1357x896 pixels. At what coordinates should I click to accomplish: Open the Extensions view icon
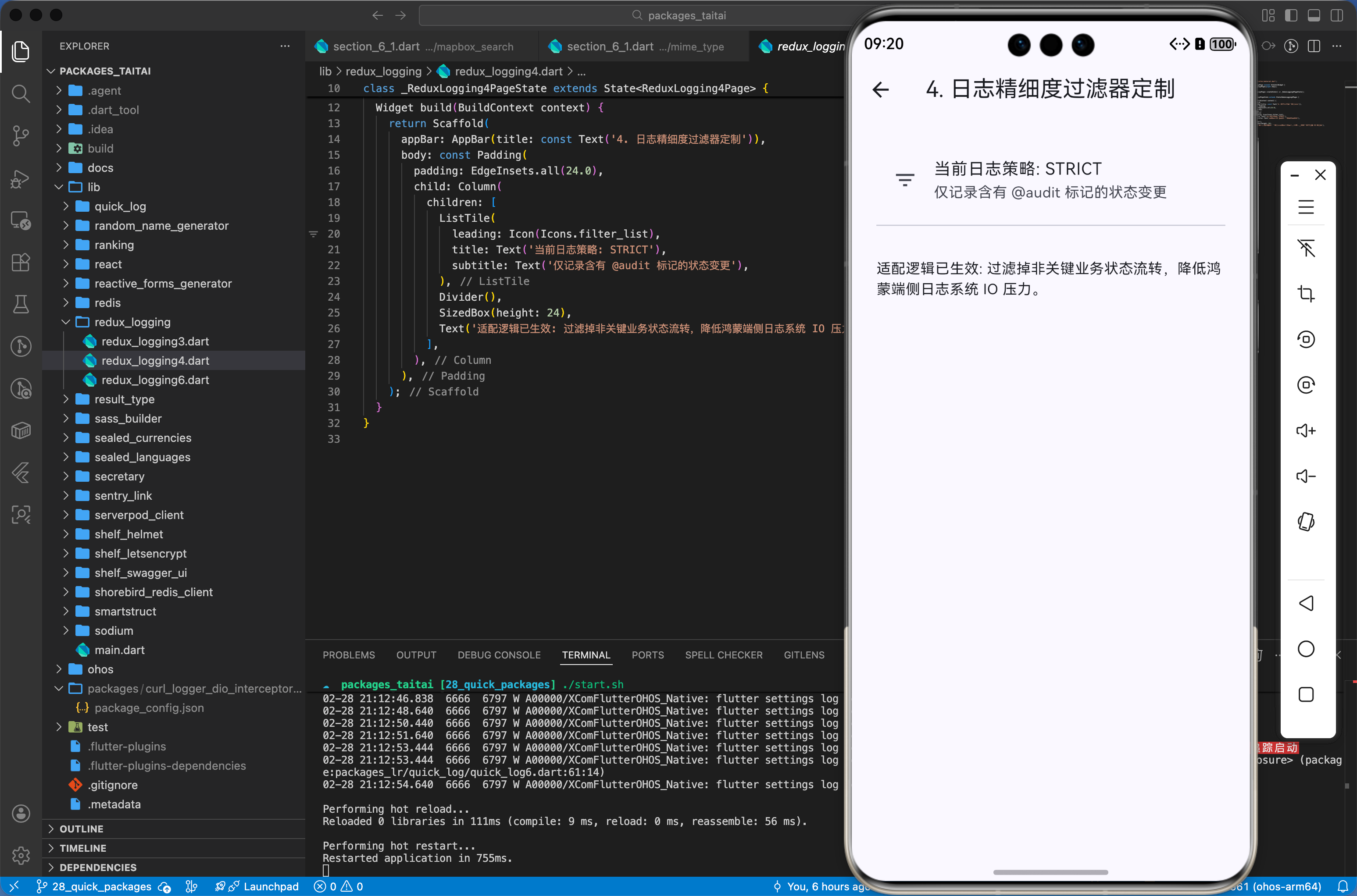(21, 262)
